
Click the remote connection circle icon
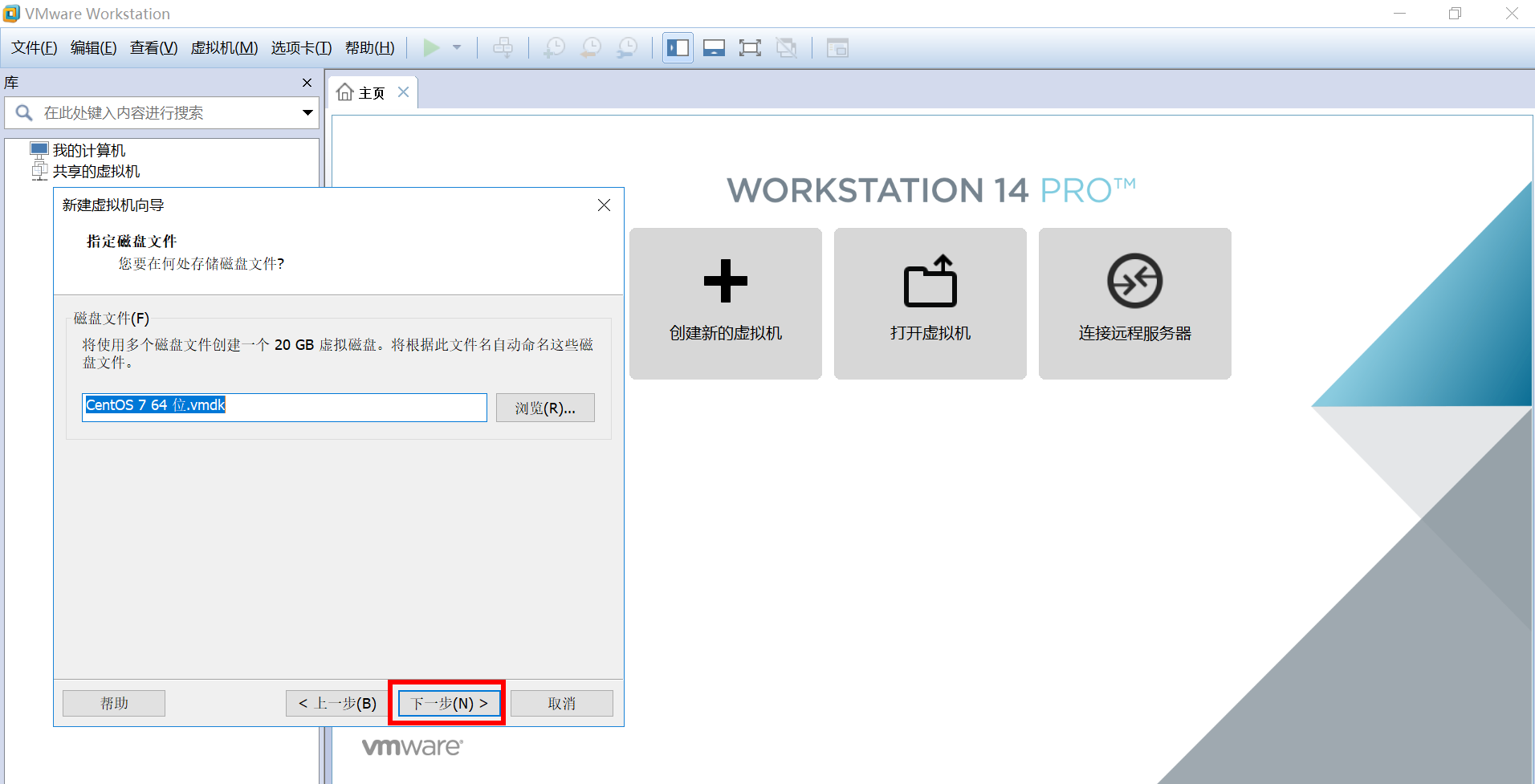(1135, 281)
